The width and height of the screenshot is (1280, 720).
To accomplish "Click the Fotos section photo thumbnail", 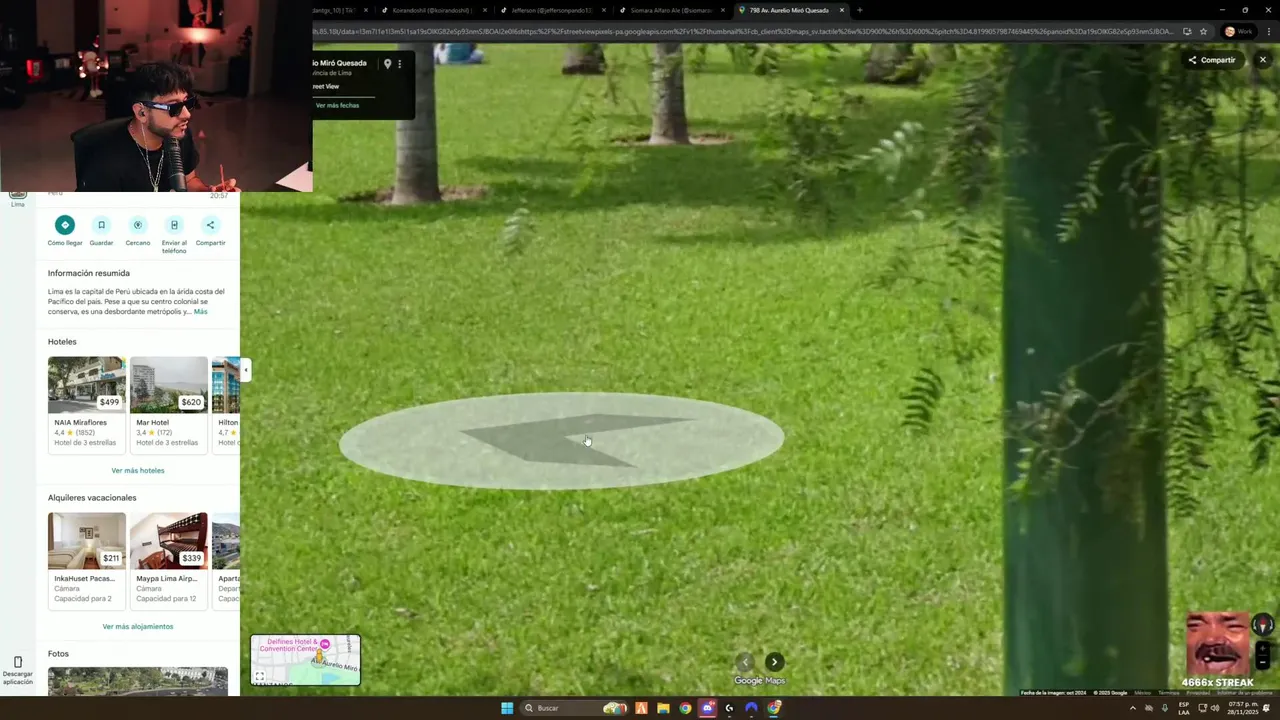I will click(138, 681).
